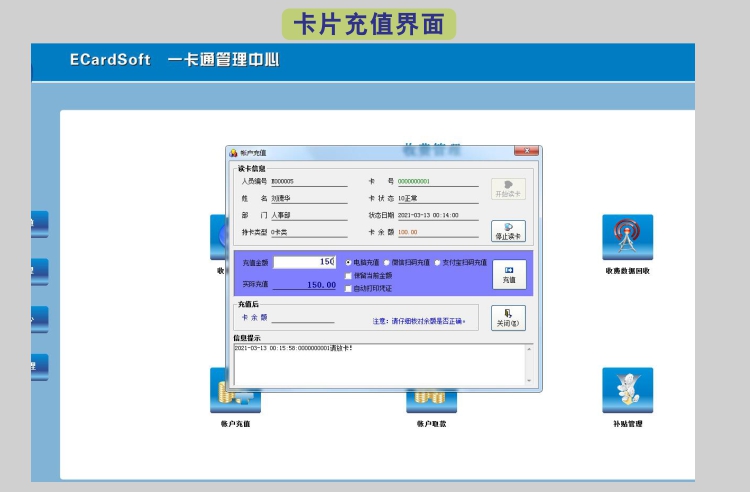The width and height of the screenshot is (750, 492).
Task: Click the 卡号 card number field
Action: click(x=437, y=182)
